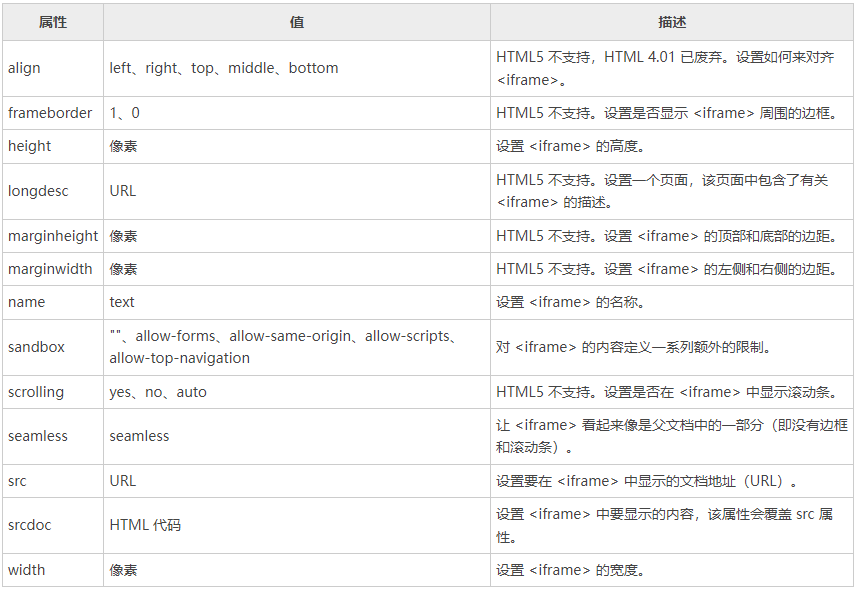Click the marginwidth attribute name
857x590 pixels.
[x=50, y=269]
